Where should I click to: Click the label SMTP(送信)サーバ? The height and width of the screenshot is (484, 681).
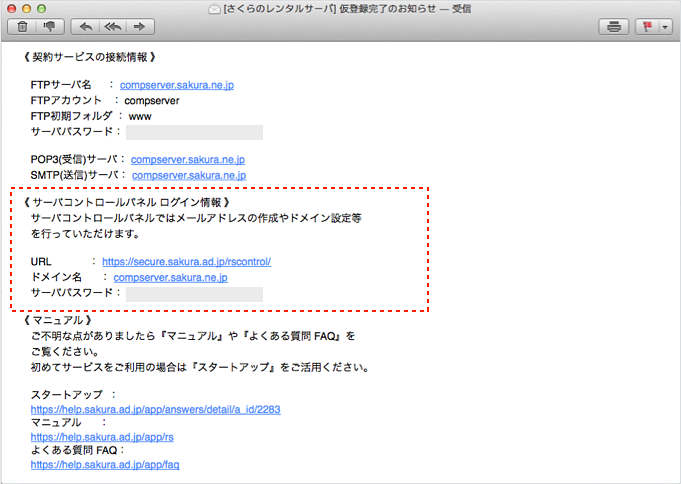[x=75, y=176]
